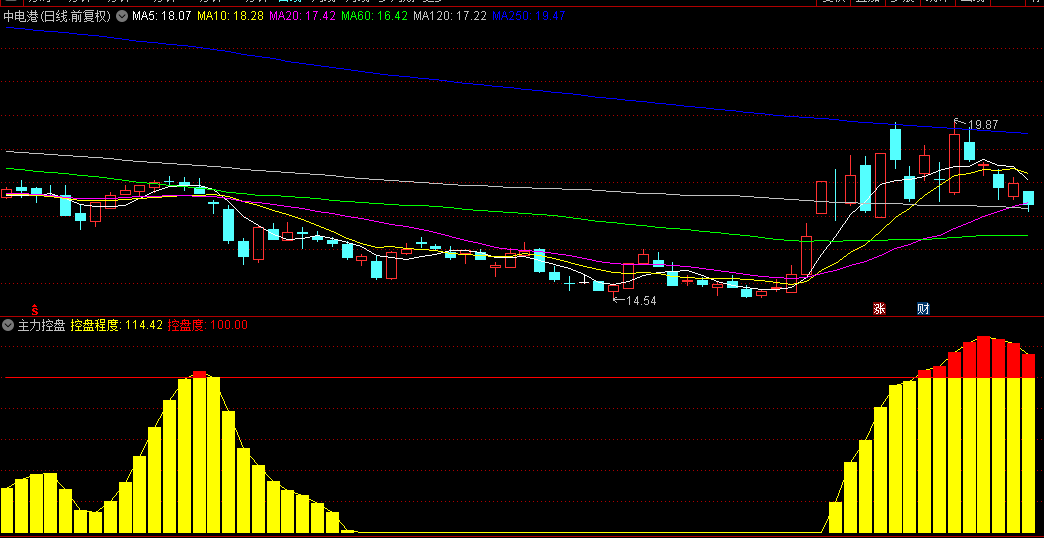Image resolution: width=1044 pixels, height=538 pixels.
Task: Click the MA5: 18.07 indicator label
Action: tap(160, 17)
